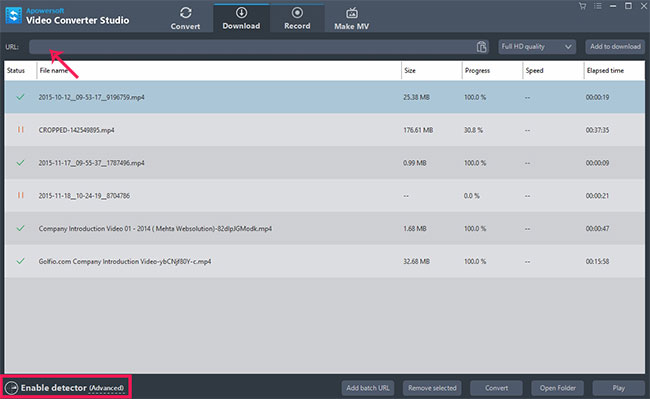Click pause status icon of CROPPED-142549895.mp4
Image resolution: width=650 pixels, height=399 pixels.
[x=20, y=130]
